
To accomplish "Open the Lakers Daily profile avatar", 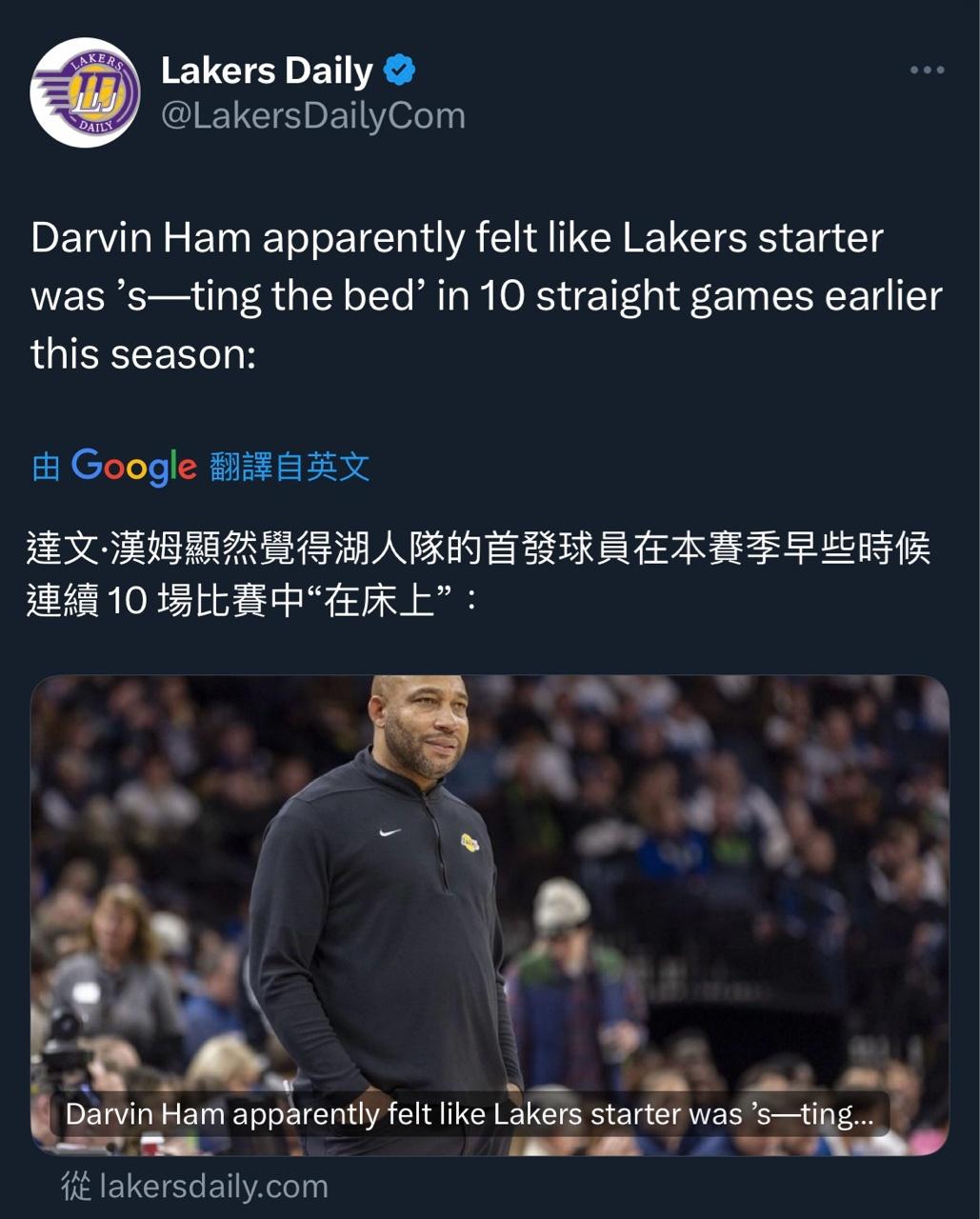I will tap(86, 92).
